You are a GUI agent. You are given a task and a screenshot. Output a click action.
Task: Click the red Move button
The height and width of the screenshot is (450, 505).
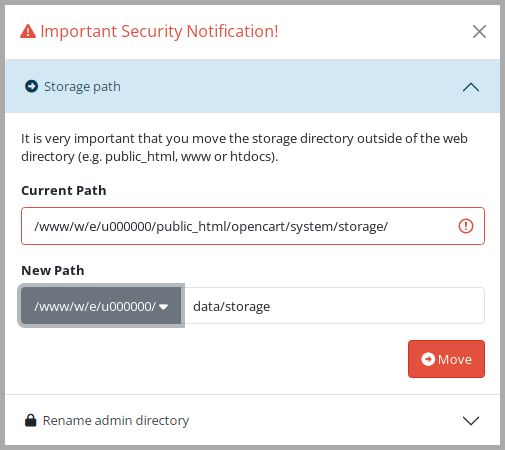(x=446, y=359)
